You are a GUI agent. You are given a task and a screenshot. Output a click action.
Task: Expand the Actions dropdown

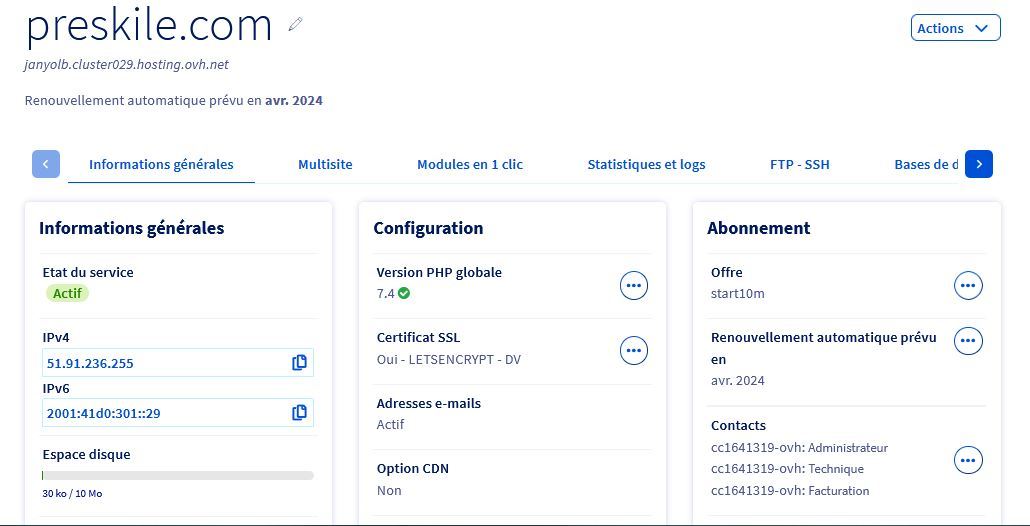point(955,28)
